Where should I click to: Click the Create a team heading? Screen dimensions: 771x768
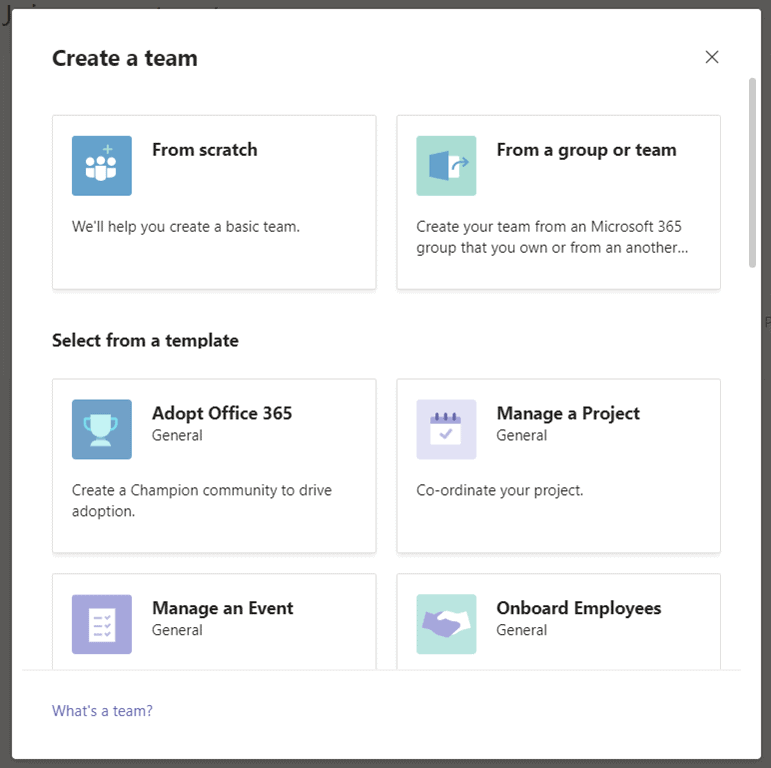(x=125, y=58)
